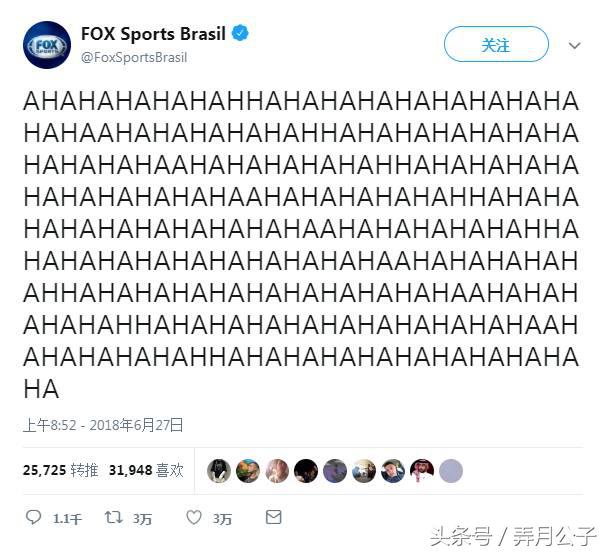This screenshot has height=555, width=610.
Task: Click the blue verified badge icon
Action: [240, 33]
